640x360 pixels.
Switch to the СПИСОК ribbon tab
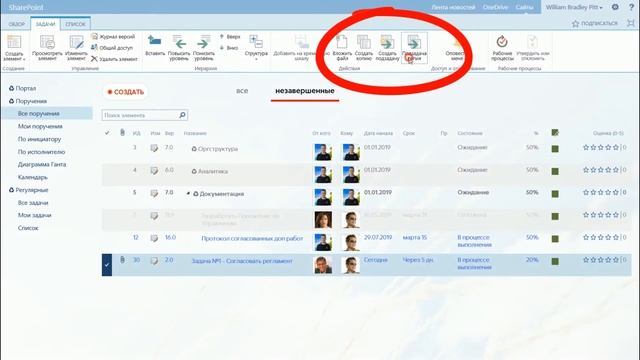[x=76, y=24]
